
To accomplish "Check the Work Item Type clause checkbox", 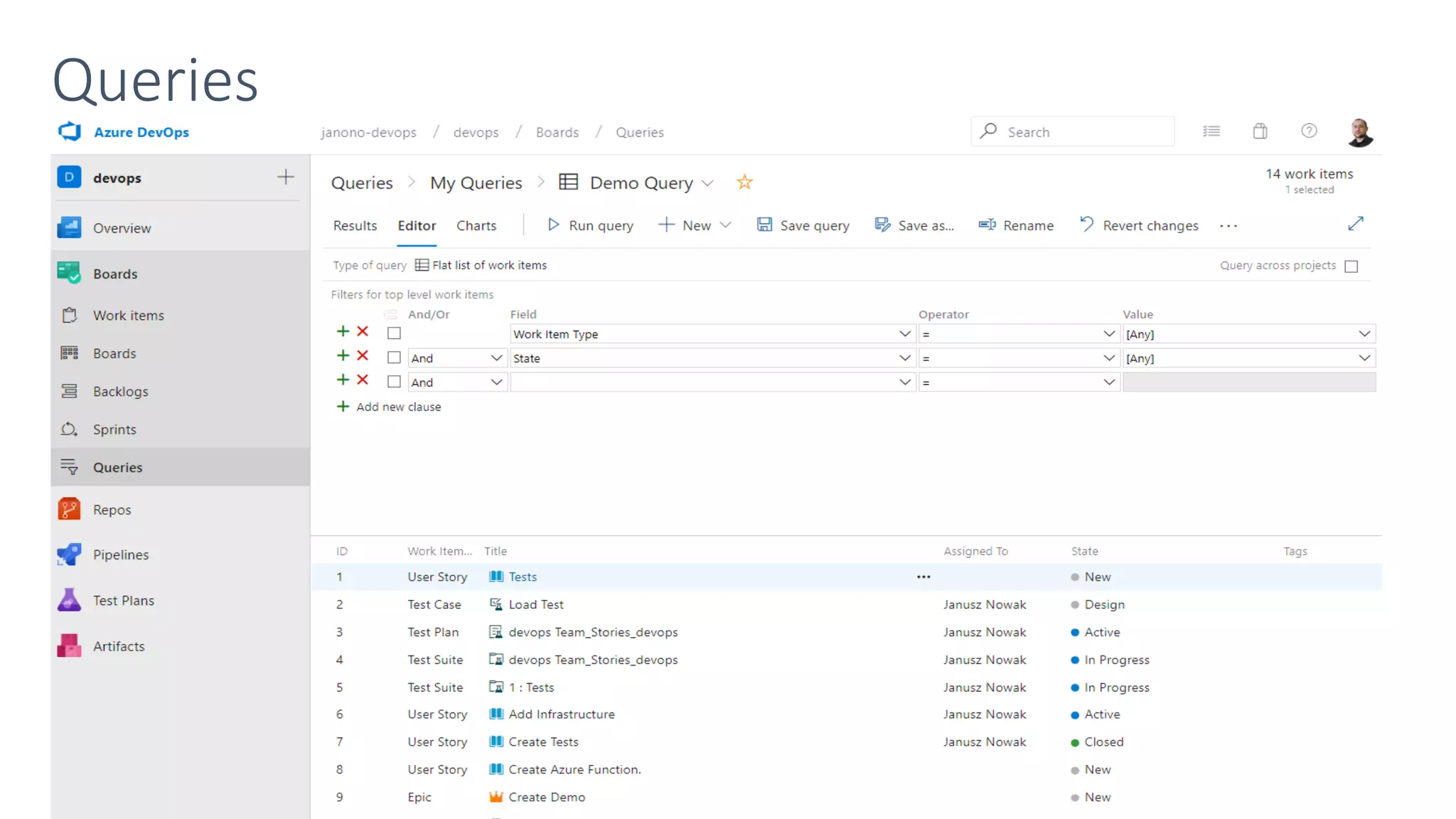I will point(394,333).
